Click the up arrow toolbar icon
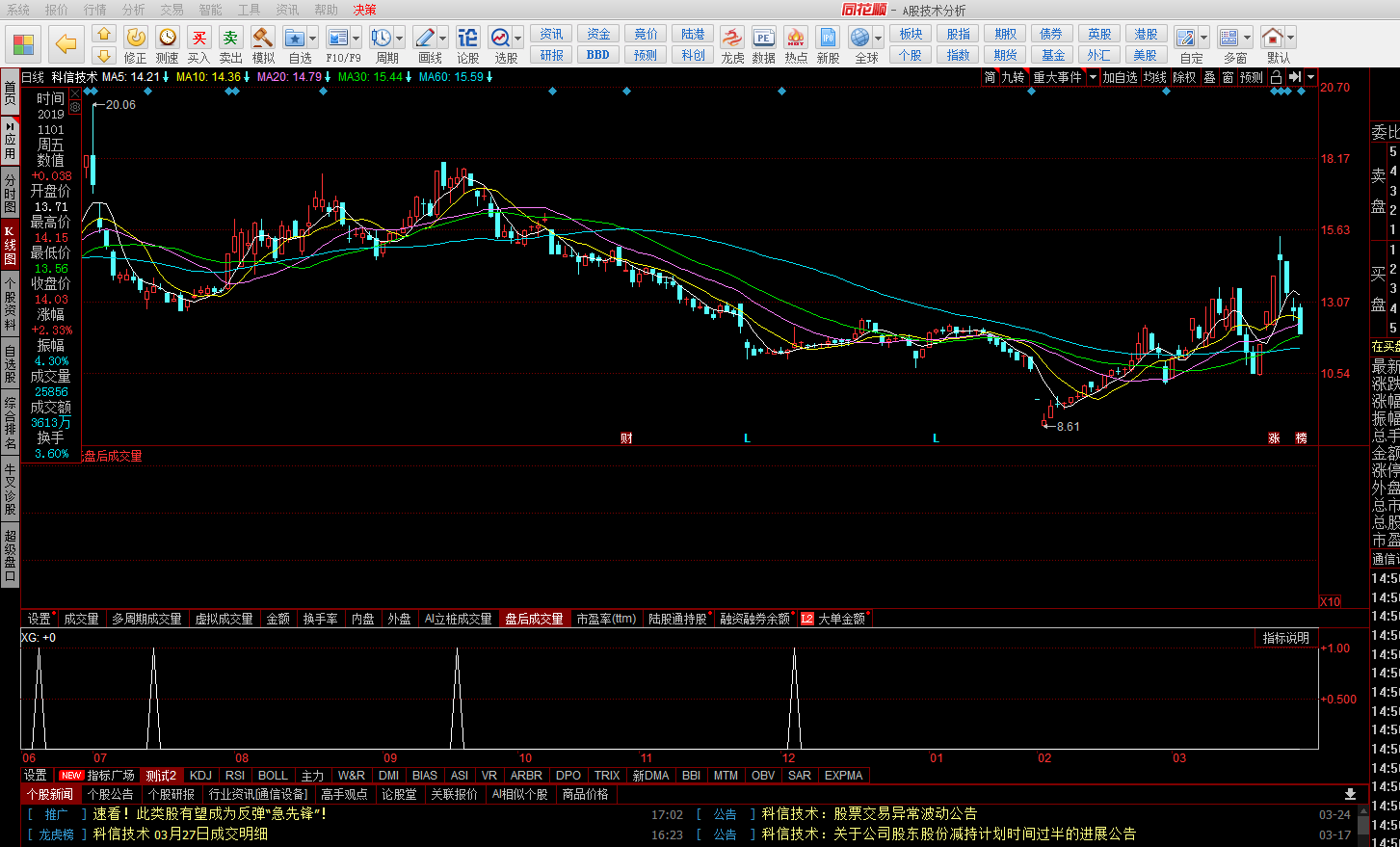The image size is (1400, 847). pos(104,35)
